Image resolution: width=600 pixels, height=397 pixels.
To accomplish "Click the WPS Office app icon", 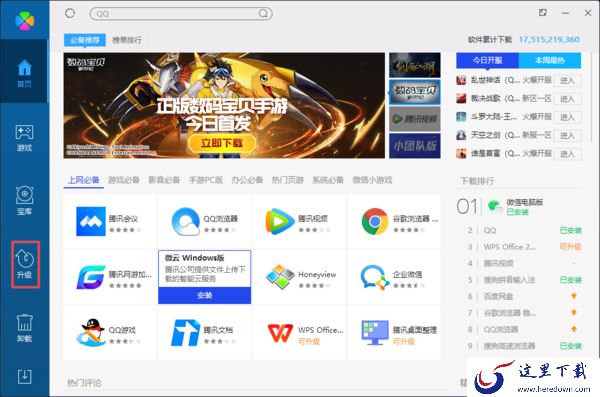I will pos(280,333).
